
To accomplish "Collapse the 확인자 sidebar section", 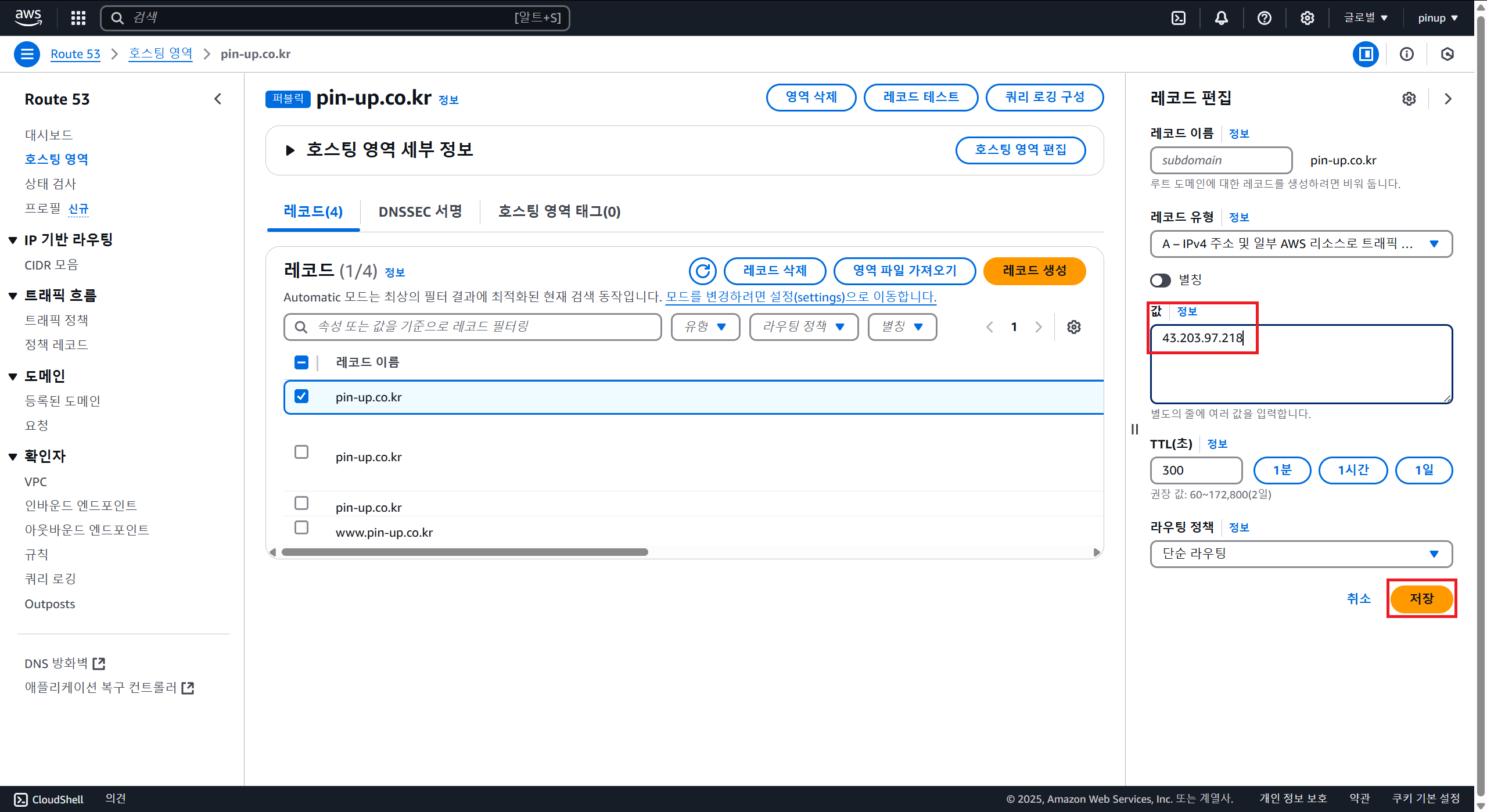I will (13, 457).
